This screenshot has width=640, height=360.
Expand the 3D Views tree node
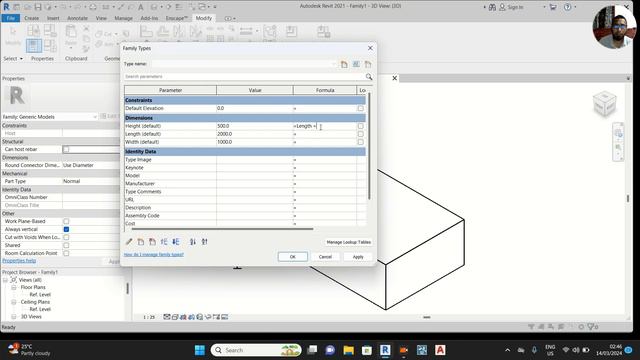pos(13,317)
